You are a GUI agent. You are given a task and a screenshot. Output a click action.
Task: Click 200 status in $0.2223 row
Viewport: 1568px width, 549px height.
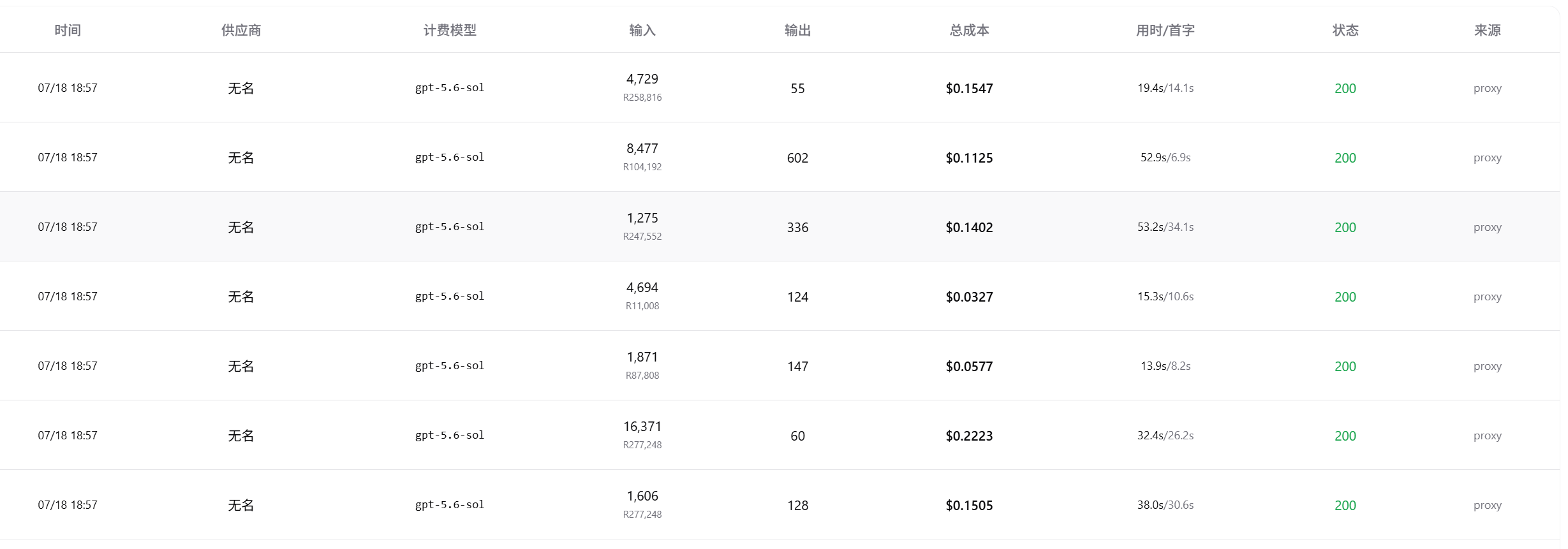1345,436
